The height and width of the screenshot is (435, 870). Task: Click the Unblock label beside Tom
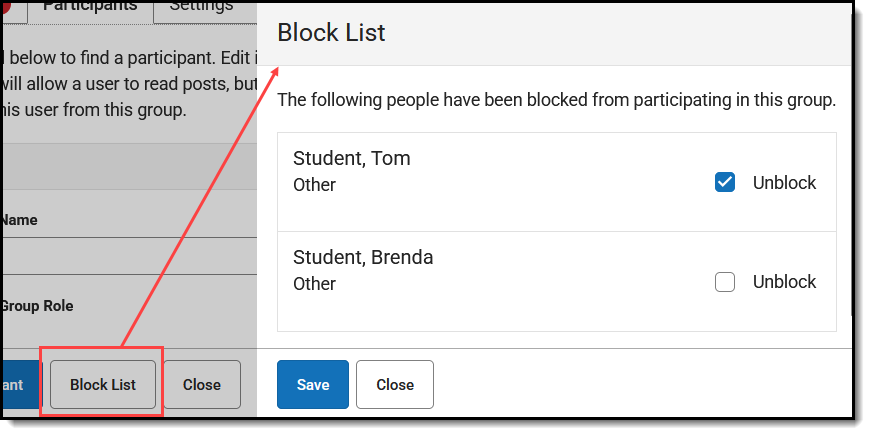[784, 183]
